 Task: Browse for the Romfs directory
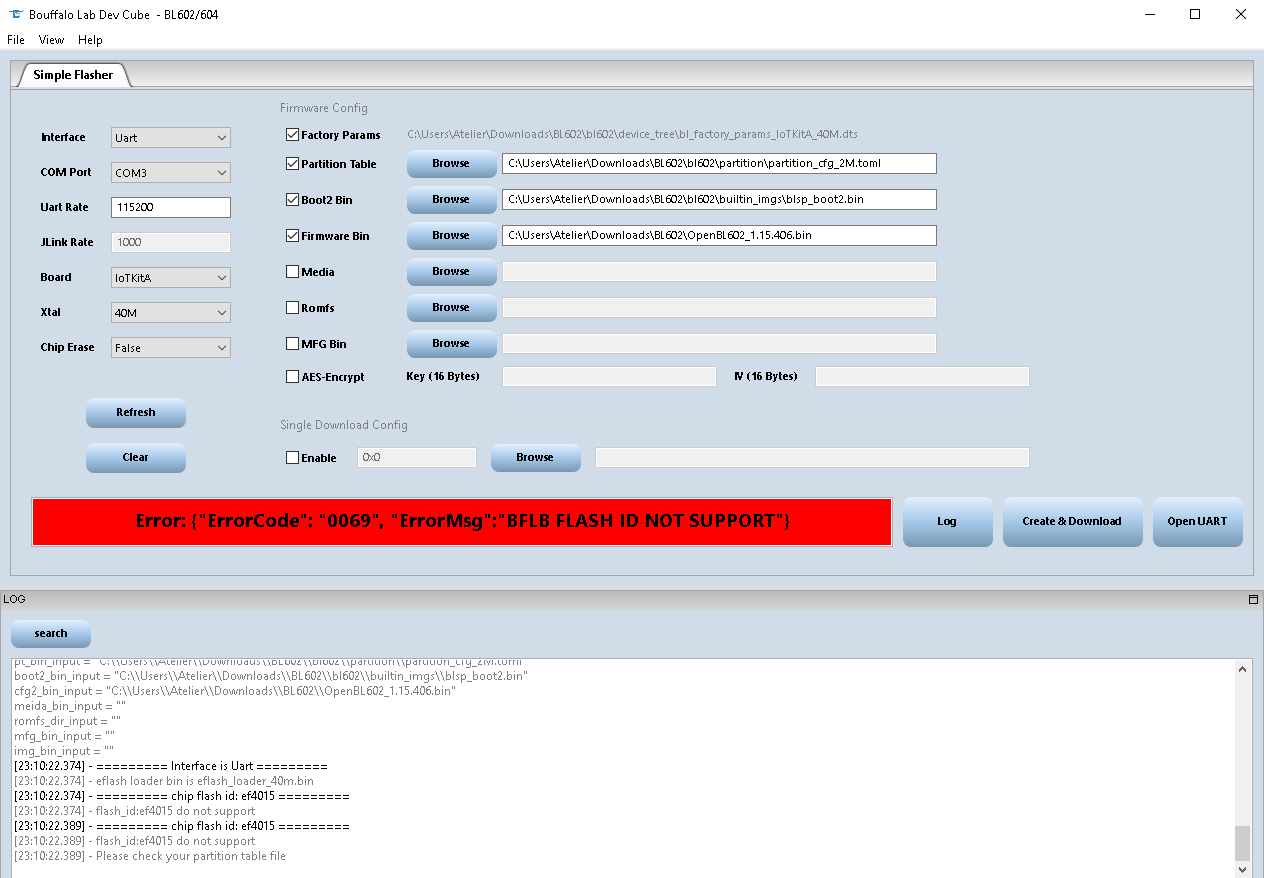tap(451, 308)
